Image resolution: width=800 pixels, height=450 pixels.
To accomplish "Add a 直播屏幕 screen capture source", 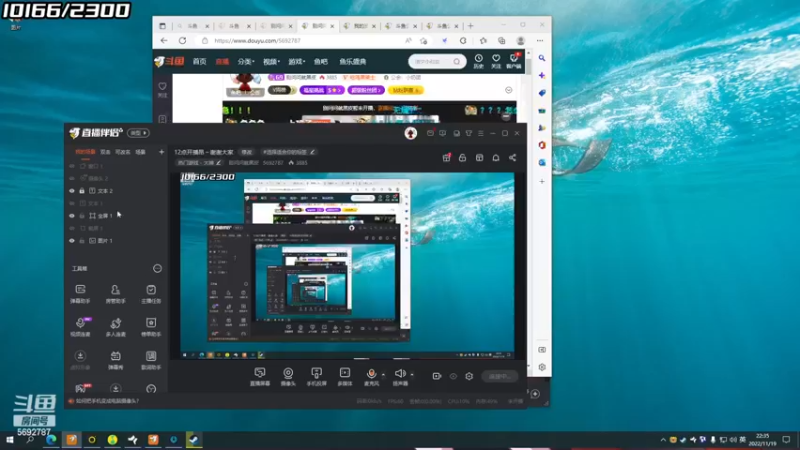I will tap(260, 377).
